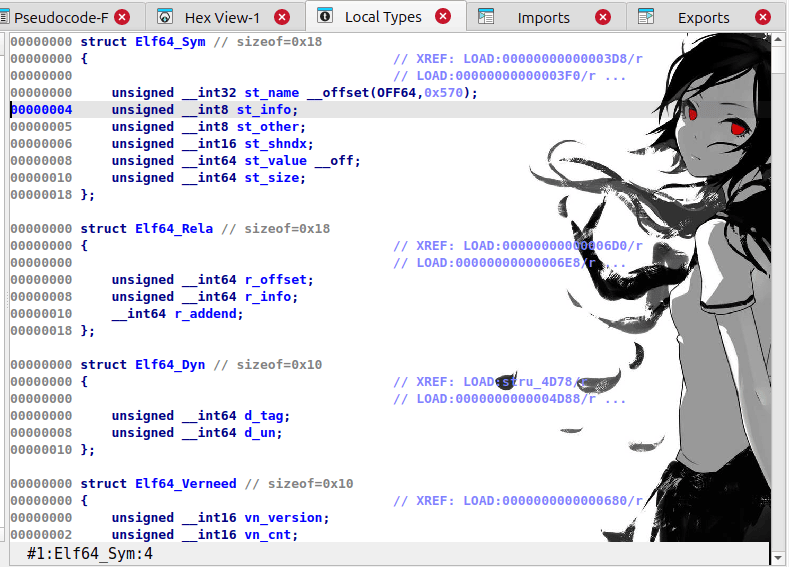This screenshot has height=567, width=789.
Task: Select the vn_version field
Action: [283, 518]
